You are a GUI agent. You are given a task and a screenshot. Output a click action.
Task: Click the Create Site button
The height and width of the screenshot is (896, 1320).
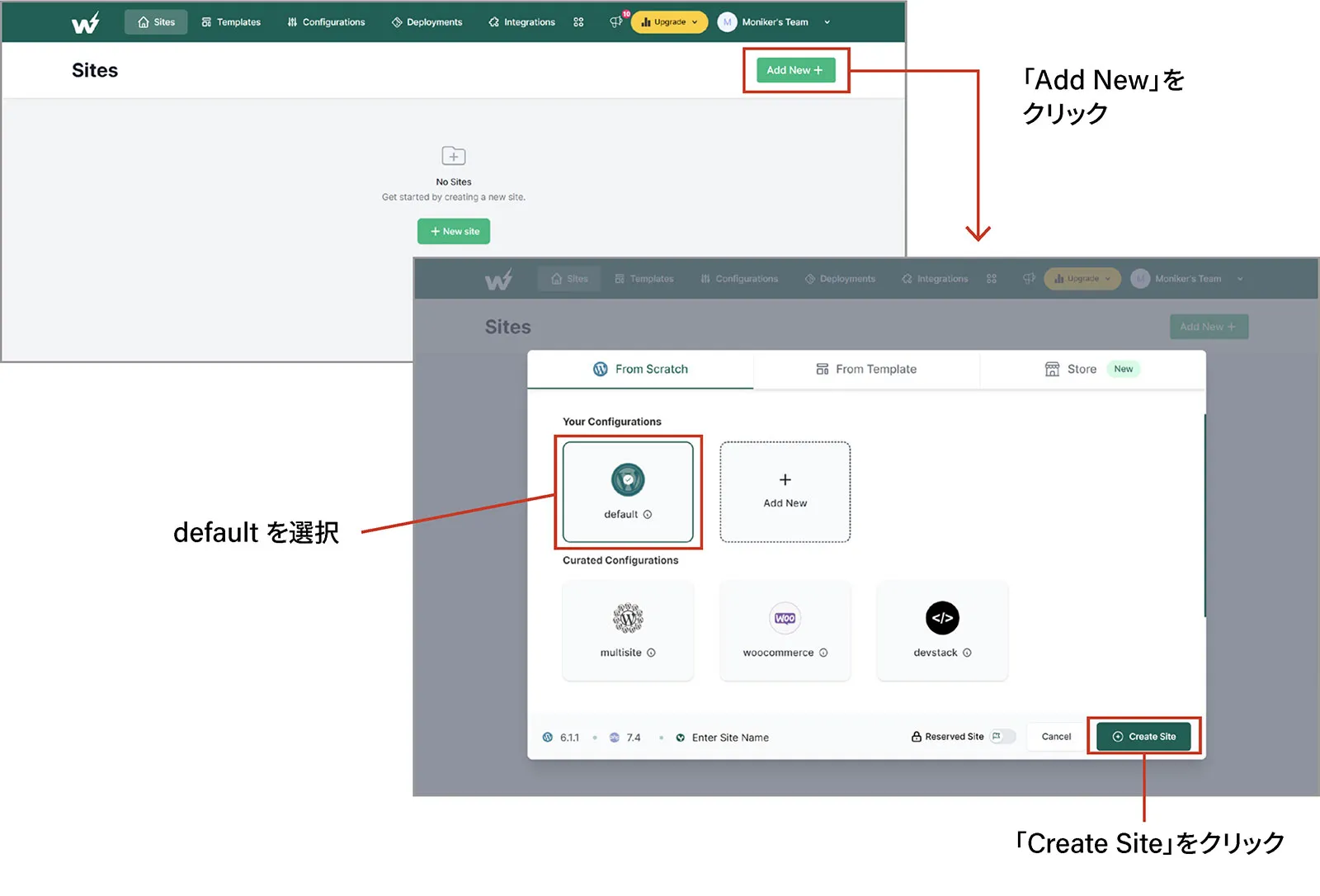click(1143, 736)
